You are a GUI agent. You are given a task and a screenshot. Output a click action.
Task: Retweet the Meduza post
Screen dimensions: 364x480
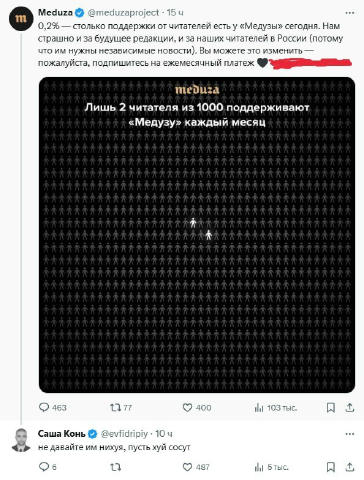[115, 407]
